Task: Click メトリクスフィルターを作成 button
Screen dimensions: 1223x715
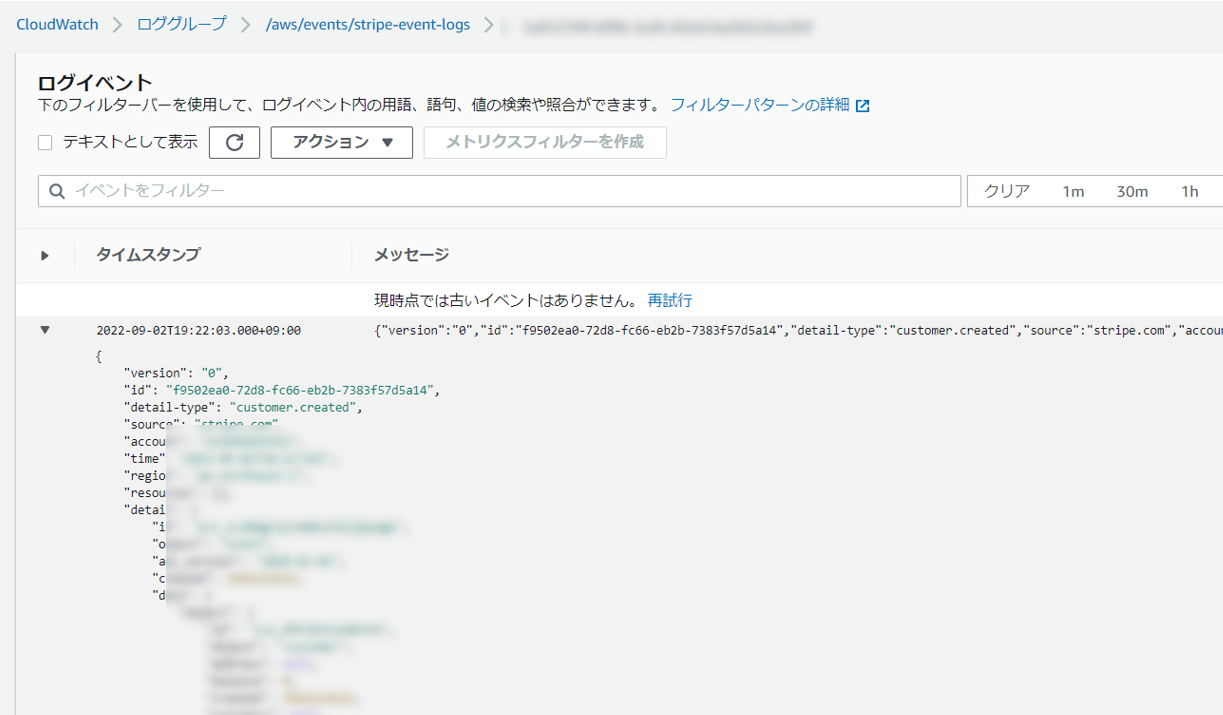Action: tap(545, 142)
